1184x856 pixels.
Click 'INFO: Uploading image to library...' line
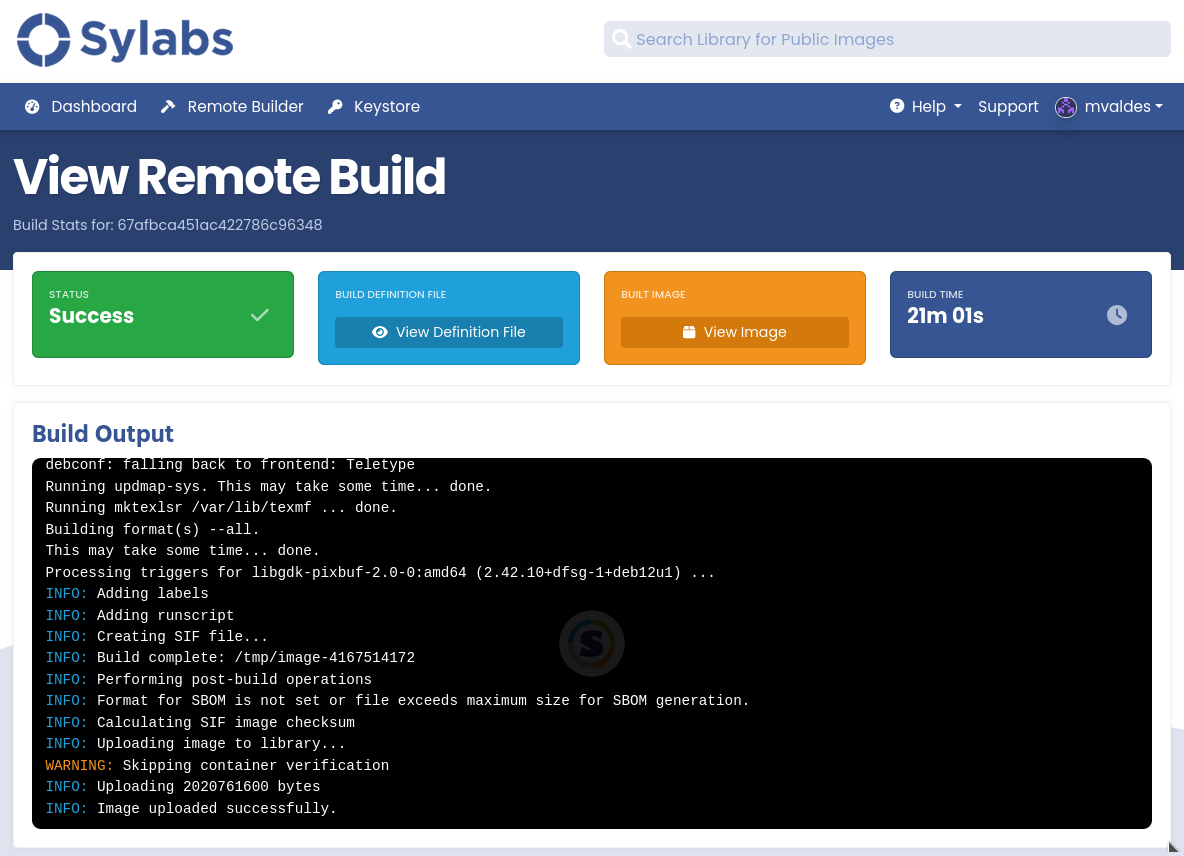click(196, 744)
